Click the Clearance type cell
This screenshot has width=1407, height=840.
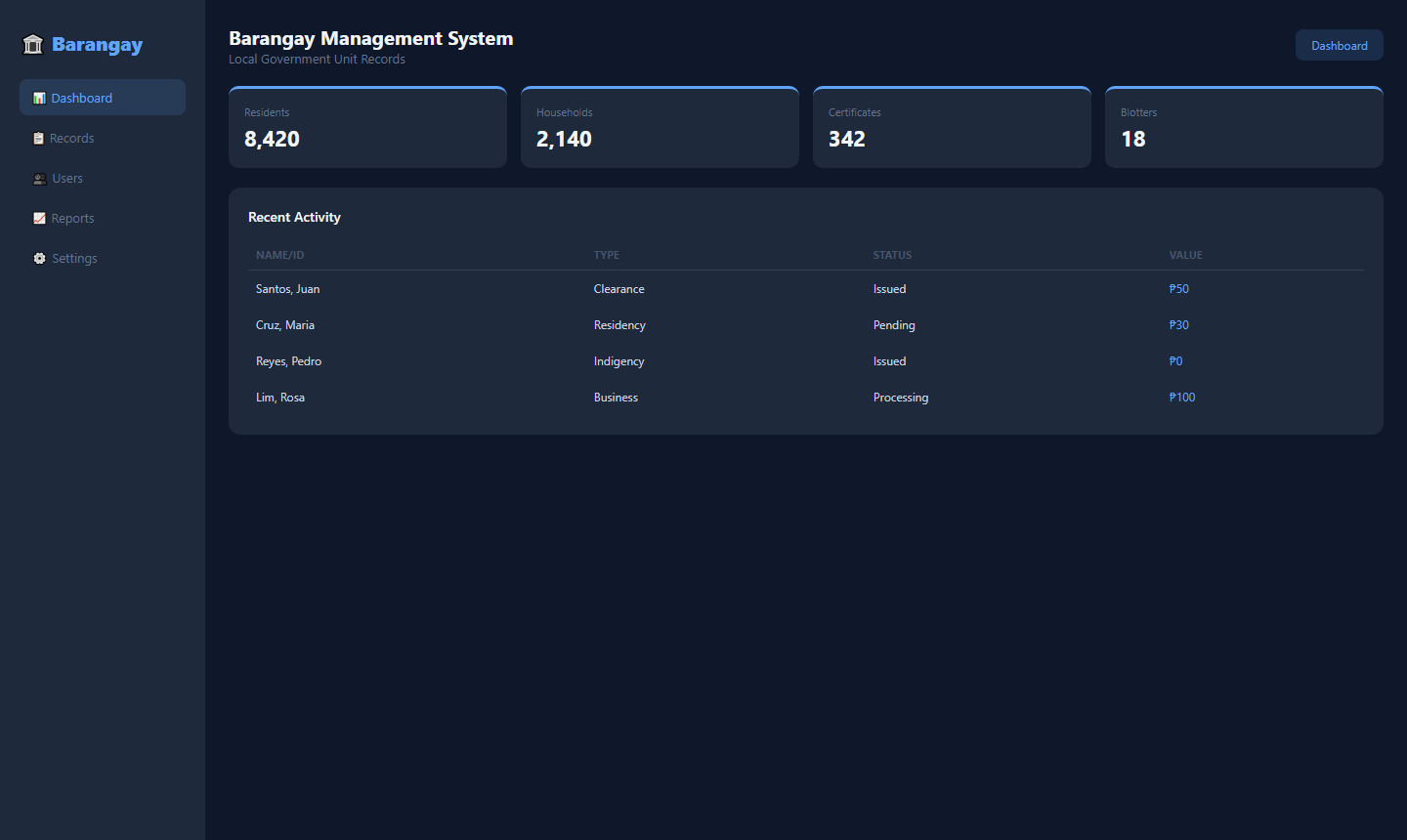point(619,289)
